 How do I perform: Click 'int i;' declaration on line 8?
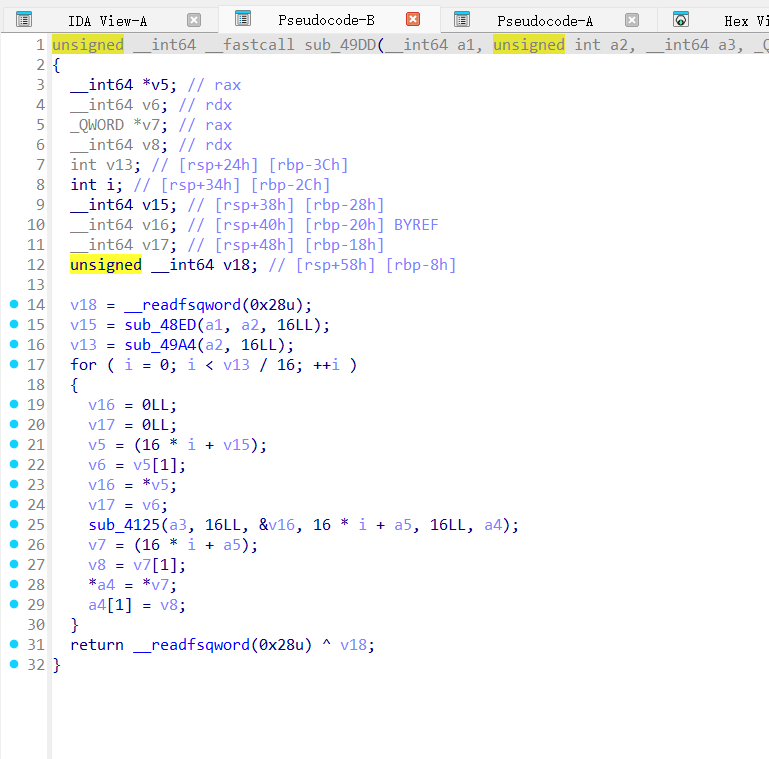(x=97, y=185)
